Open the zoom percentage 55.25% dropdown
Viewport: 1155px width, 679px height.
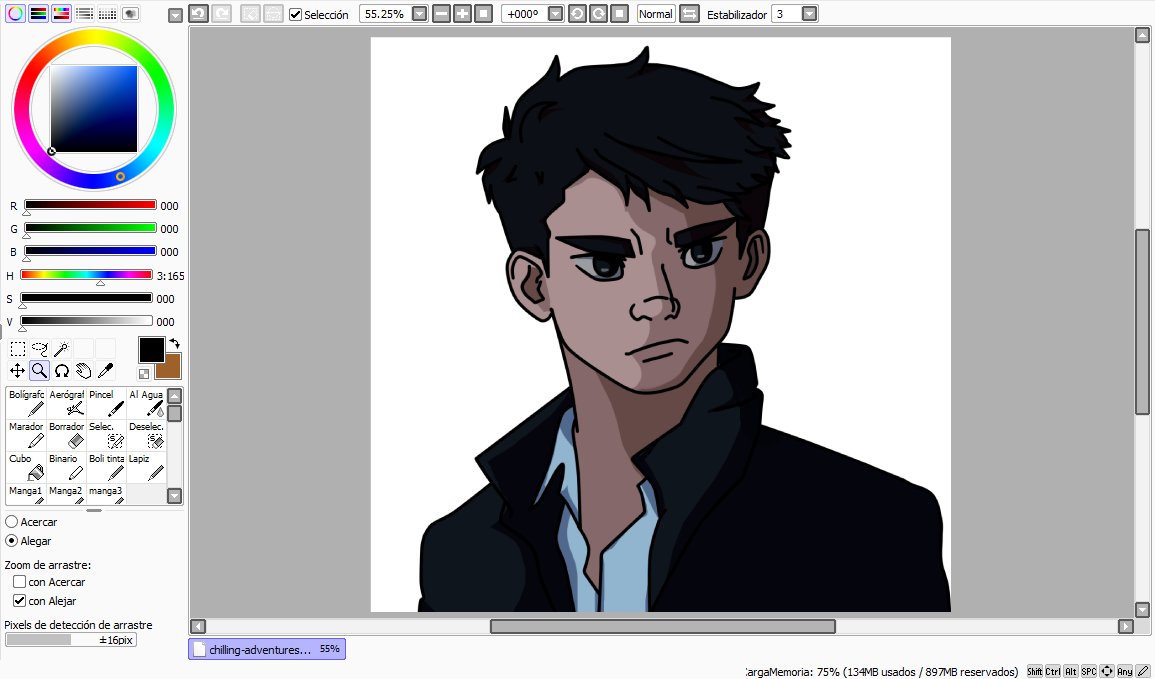coord(420,14)
